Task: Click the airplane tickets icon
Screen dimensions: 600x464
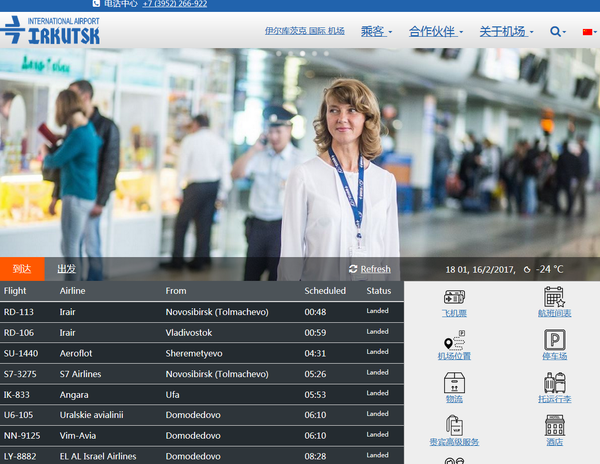Action: [454, 296]
